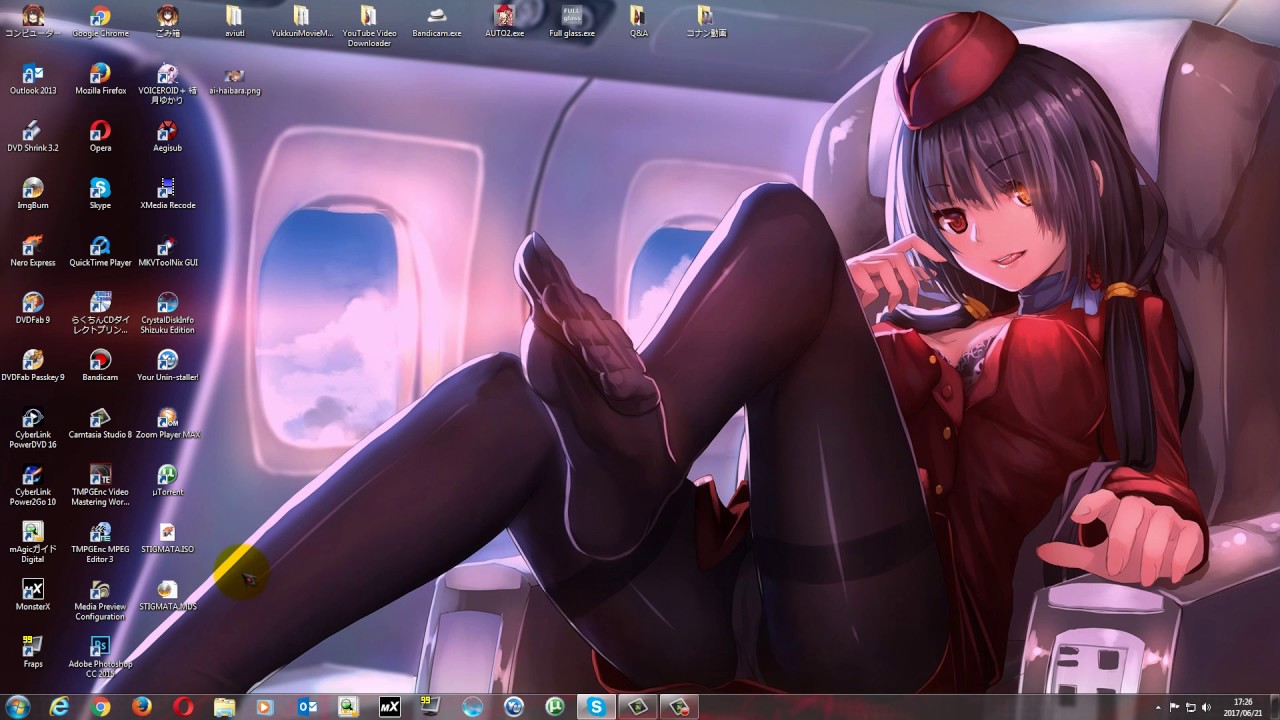
Task: Select the DVDFab Passkey 9 shortcut
Action: pos(33,366)
